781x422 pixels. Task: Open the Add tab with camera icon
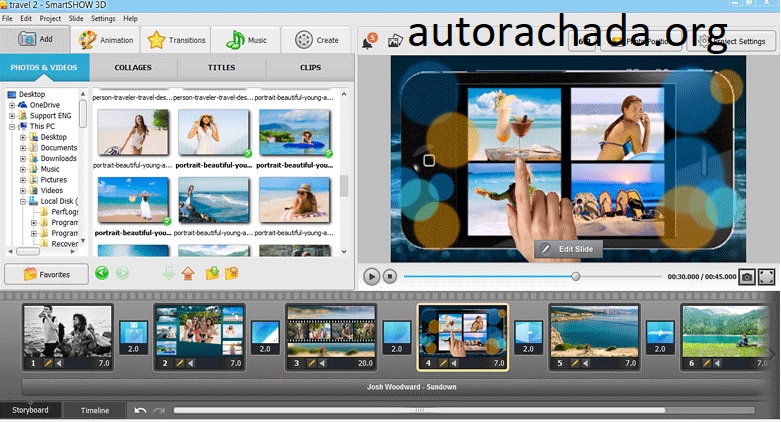coord(35,39)
